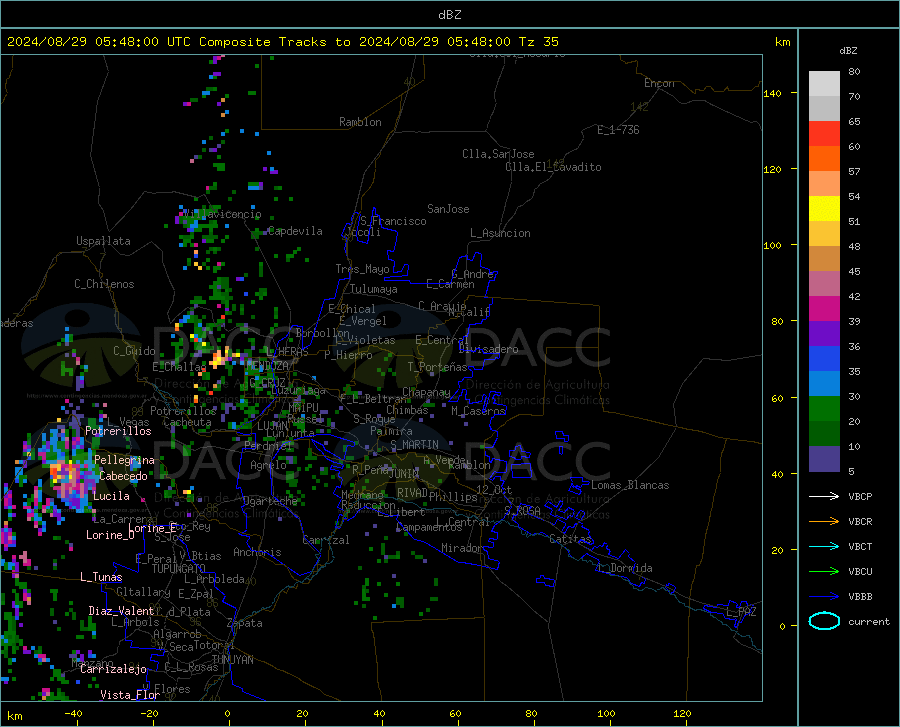
Task: Click the 'Pellegrina' map label
Action: click(124, 460)
